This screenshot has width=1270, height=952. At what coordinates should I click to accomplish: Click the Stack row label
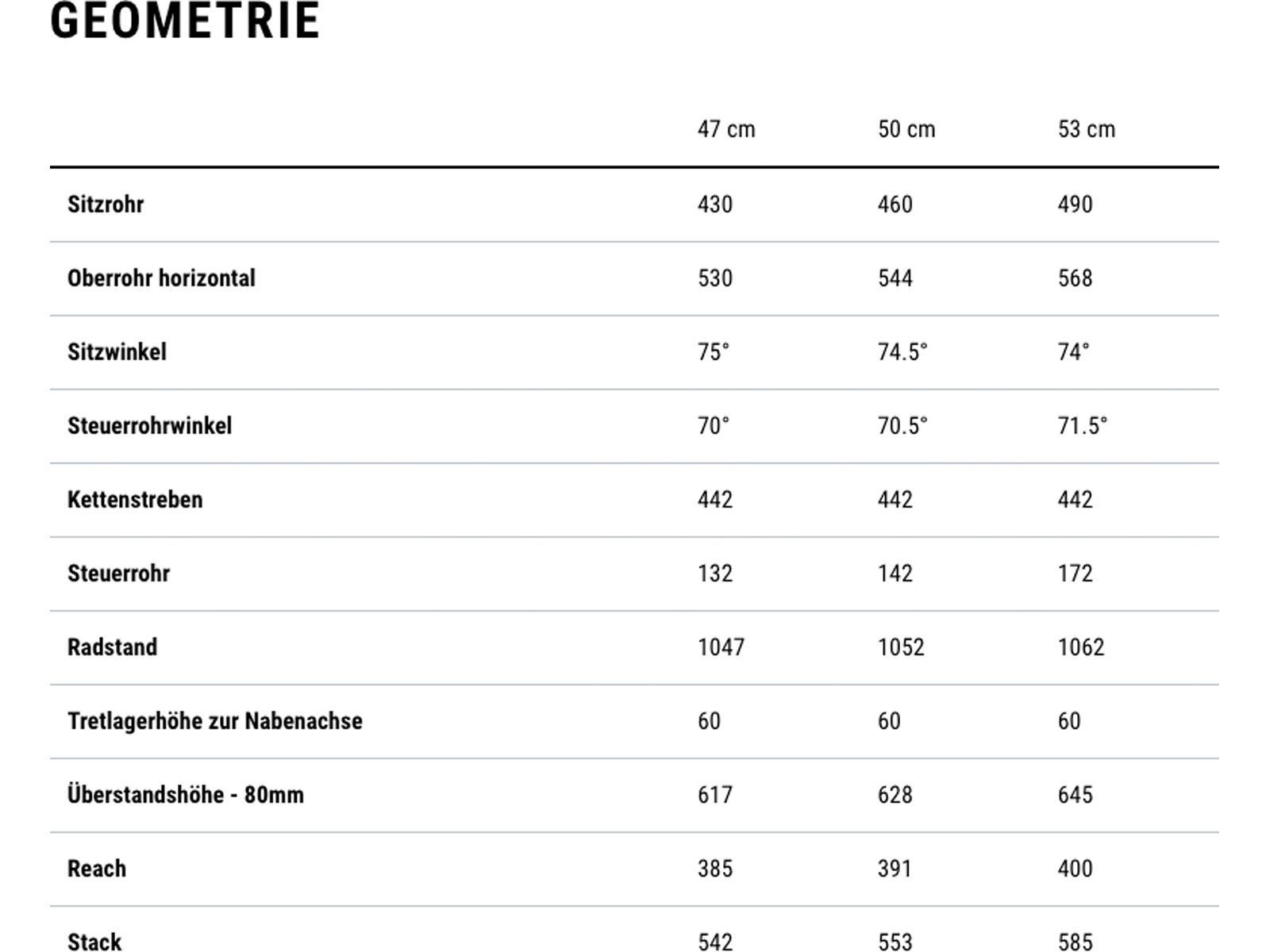(x=94, y=942)
